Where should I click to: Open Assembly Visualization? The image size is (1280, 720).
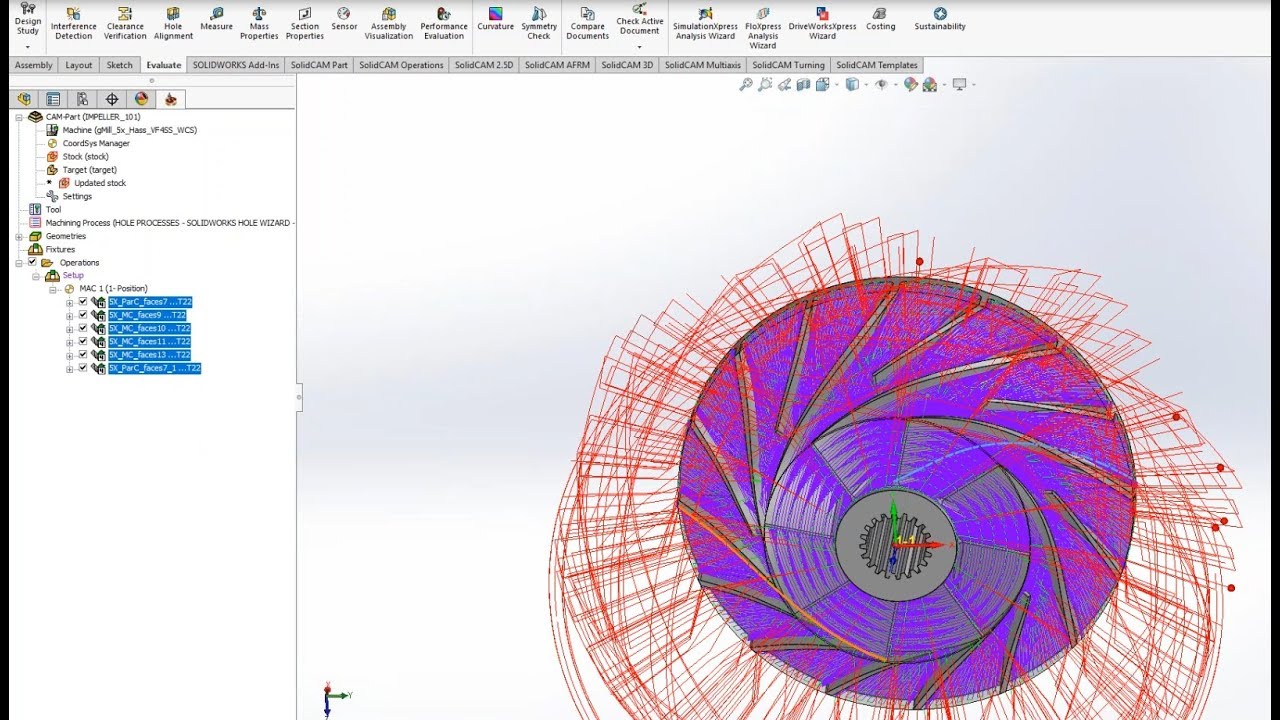[388, 23]
